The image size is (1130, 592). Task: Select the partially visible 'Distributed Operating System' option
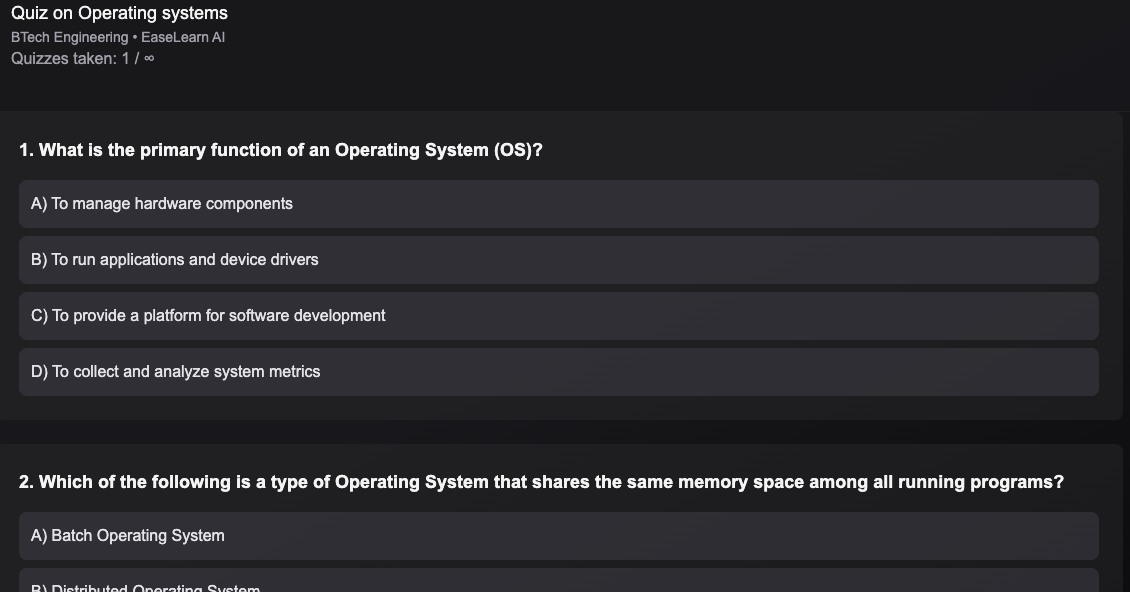point(559,586)
